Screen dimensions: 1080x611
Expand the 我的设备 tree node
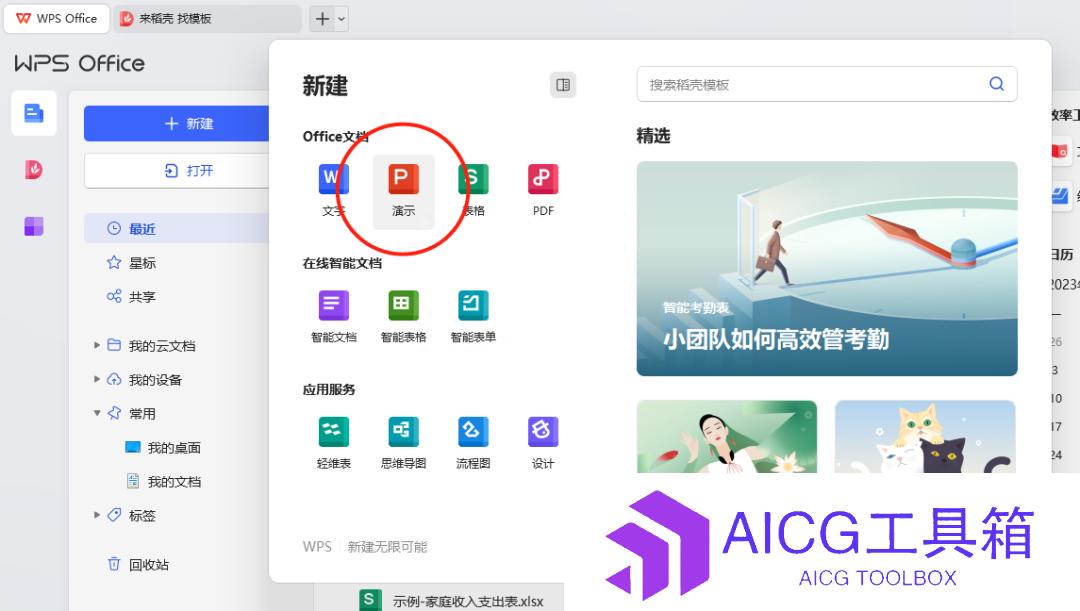[x=97, y=379]
